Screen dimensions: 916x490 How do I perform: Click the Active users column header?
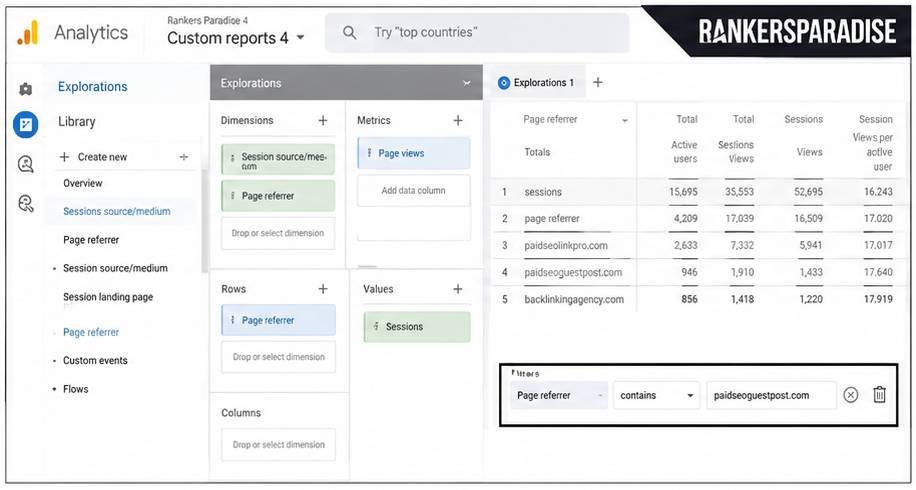(x=684, y=152)
